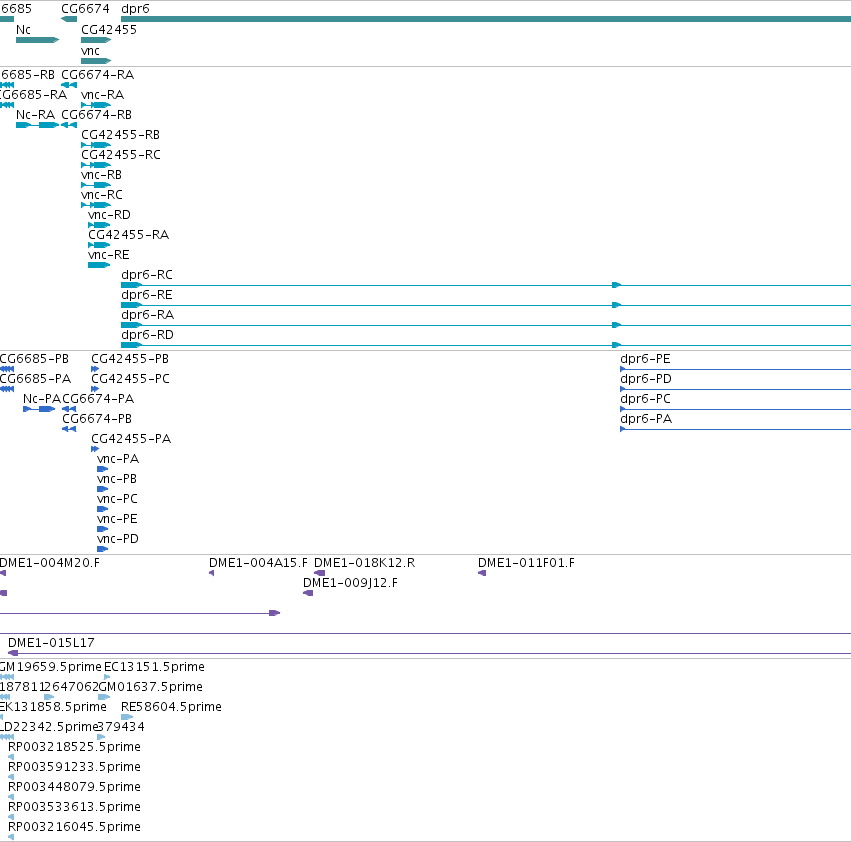Click the dpr6 gene bar

[x=486, y=19]
